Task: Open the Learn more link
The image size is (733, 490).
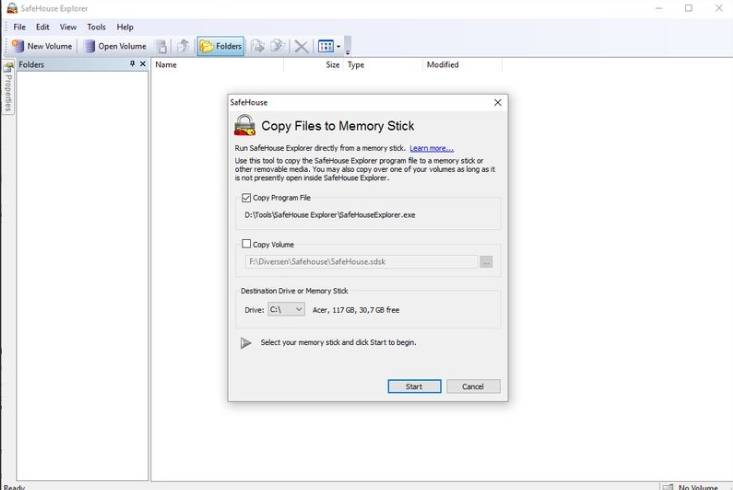Action: (x=431, y=148)
